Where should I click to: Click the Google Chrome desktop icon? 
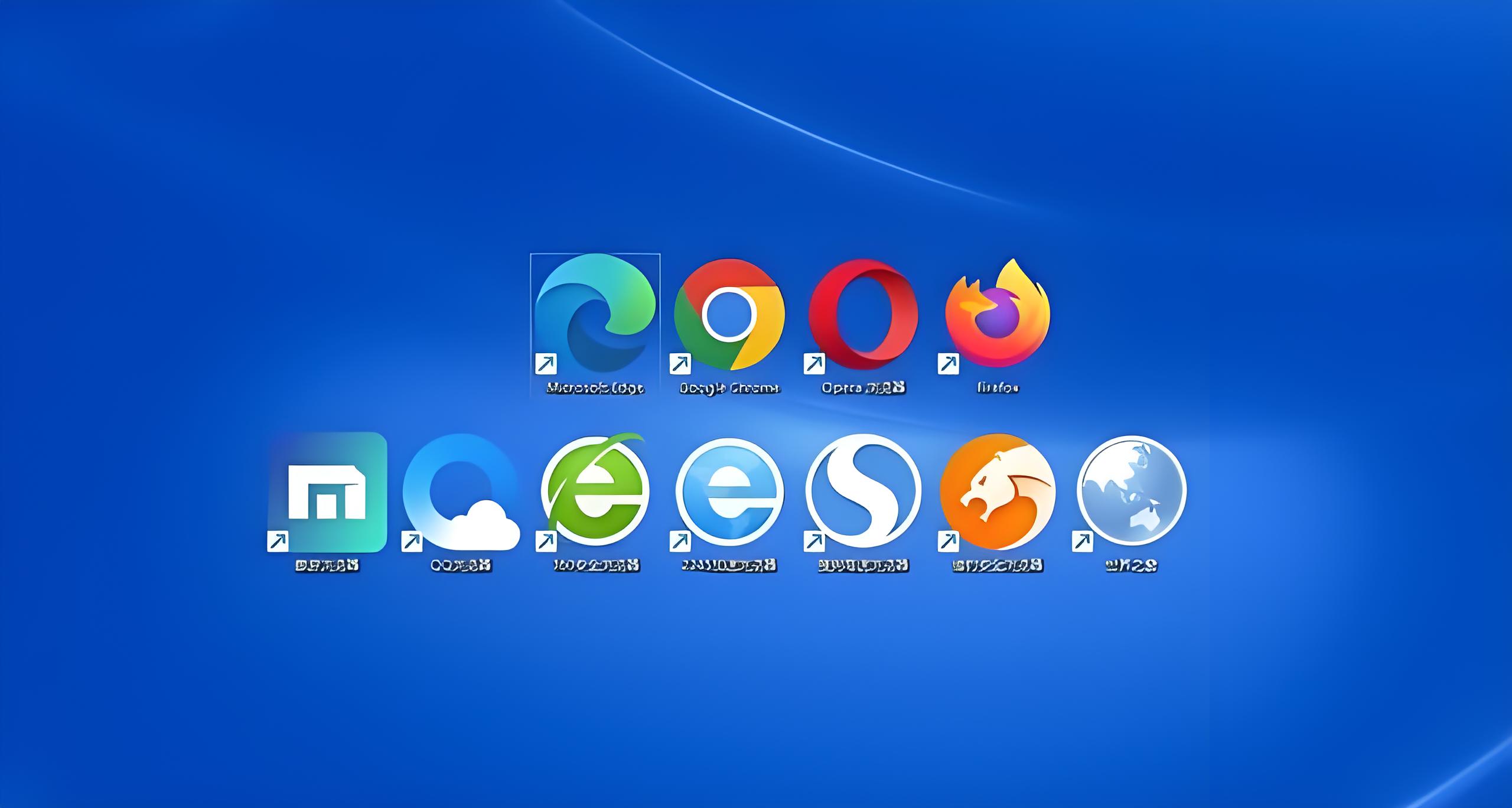729,314
